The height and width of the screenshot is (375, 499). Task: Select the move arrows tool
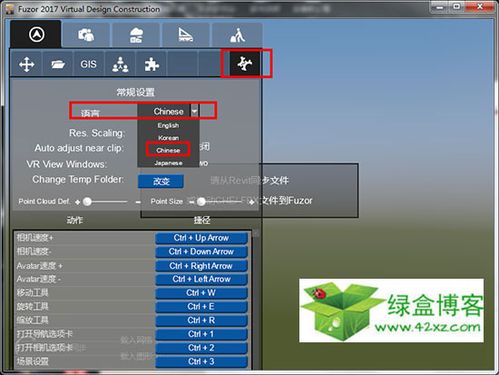27,64
